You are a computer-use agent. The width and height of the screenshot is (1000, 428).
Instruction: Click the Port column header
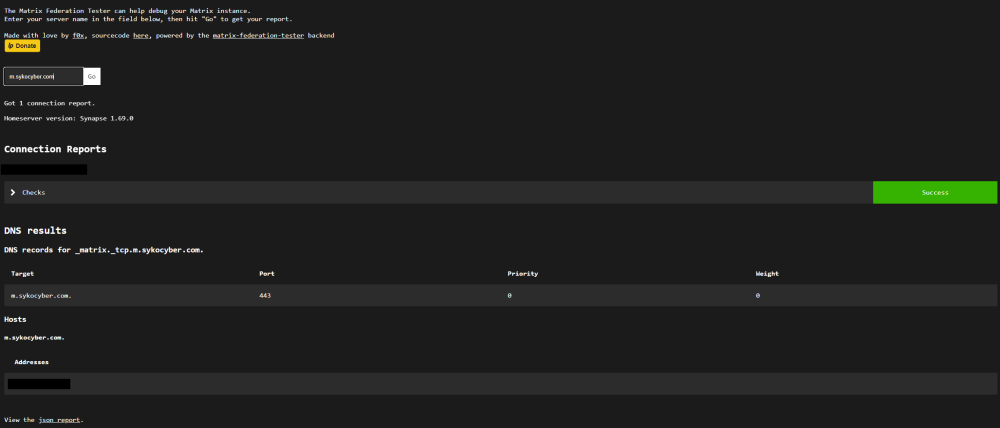[x=267, y=274]
